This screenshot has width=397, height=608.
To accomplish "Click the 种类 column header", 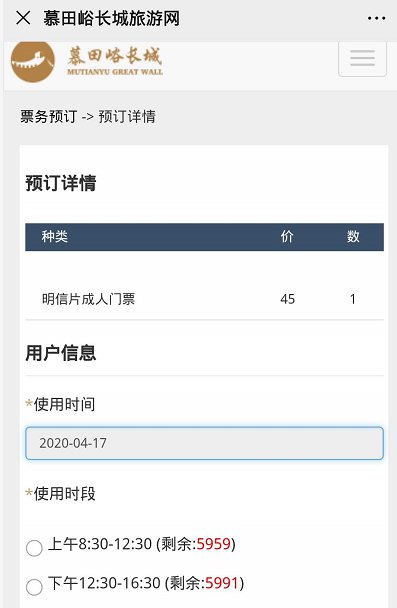I will point(55,236).
